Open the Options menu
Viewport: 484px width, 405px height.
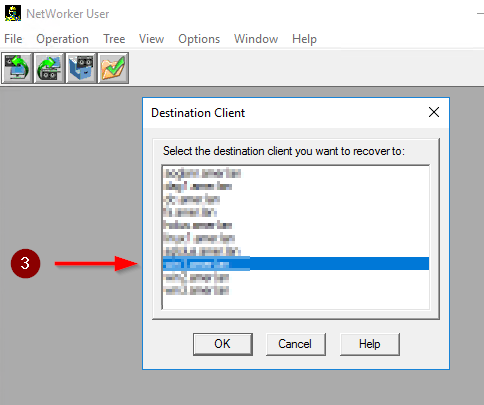tap(199, 39)
